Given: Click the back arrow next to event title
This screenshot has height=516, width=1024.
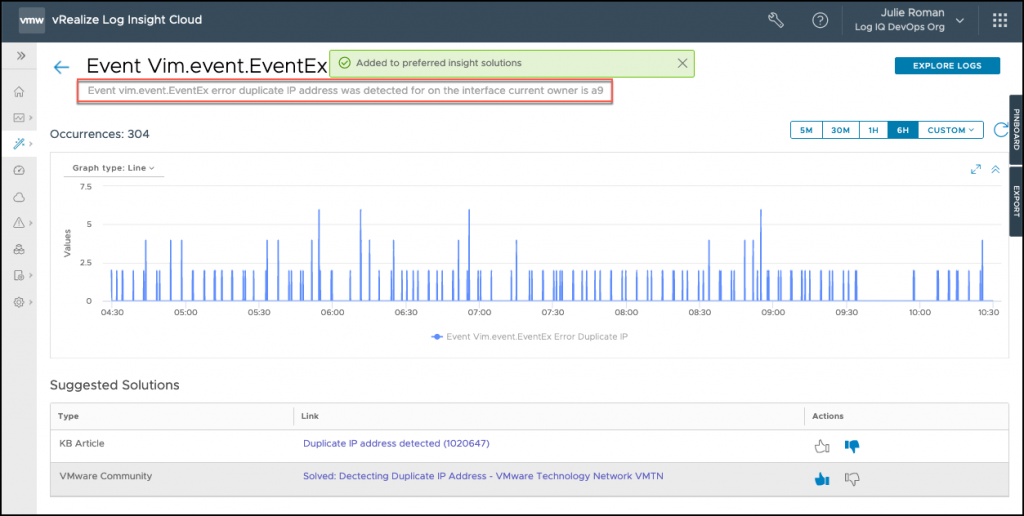Looking at the screenshot, I should coord(62,67).
